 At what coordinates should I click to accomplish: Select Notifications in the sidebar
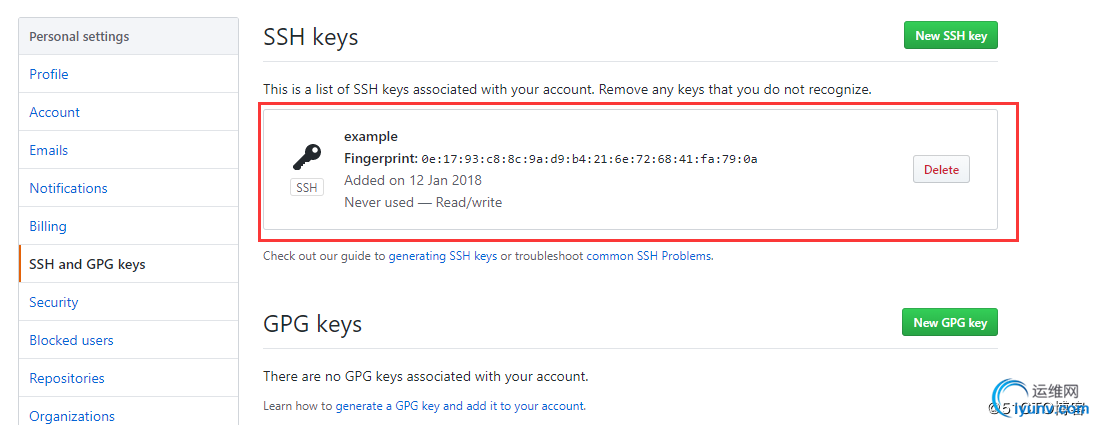point(68,188)
